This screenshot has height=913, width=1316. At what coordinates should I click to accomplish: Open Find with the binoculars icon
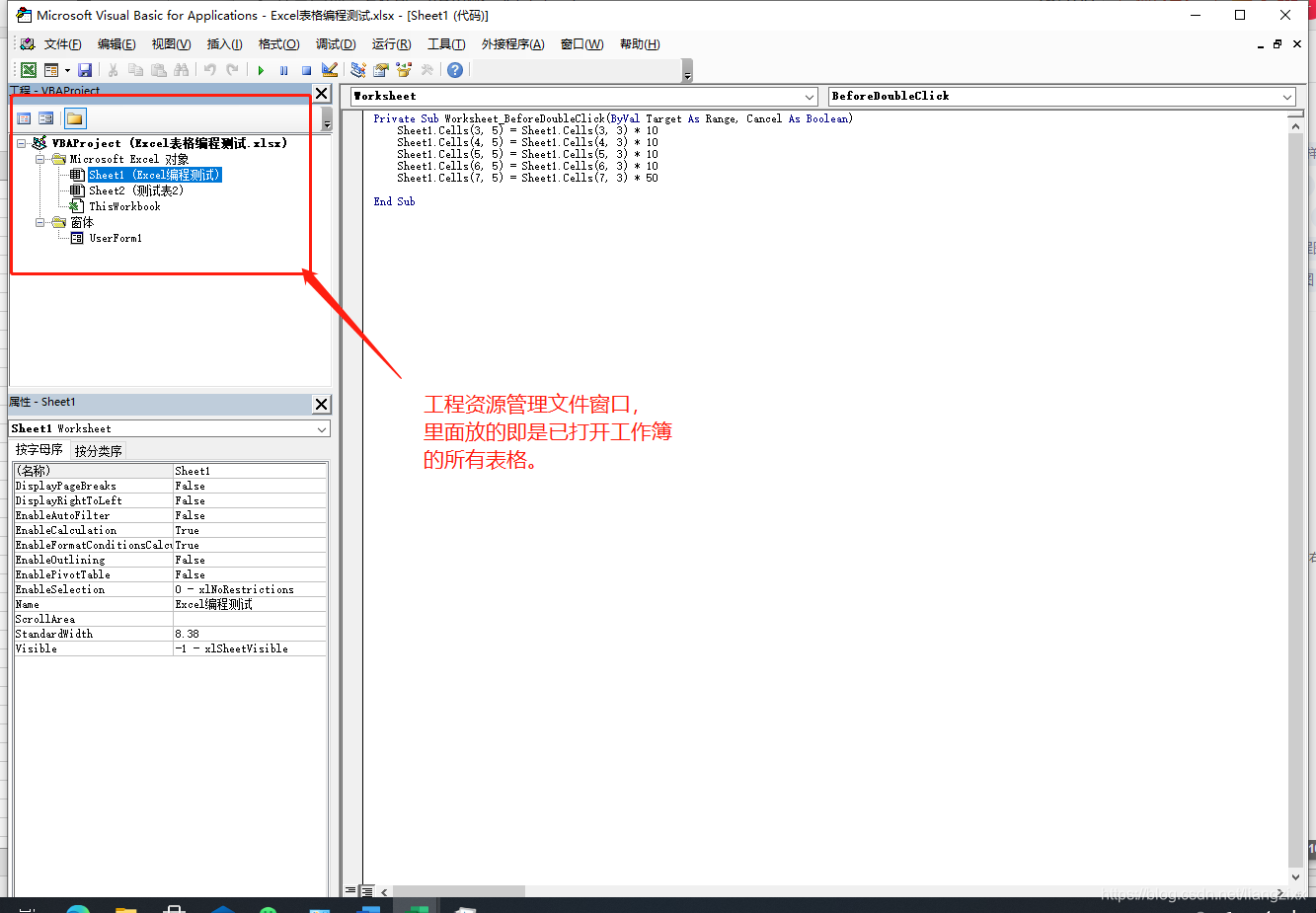click(182, 70)
